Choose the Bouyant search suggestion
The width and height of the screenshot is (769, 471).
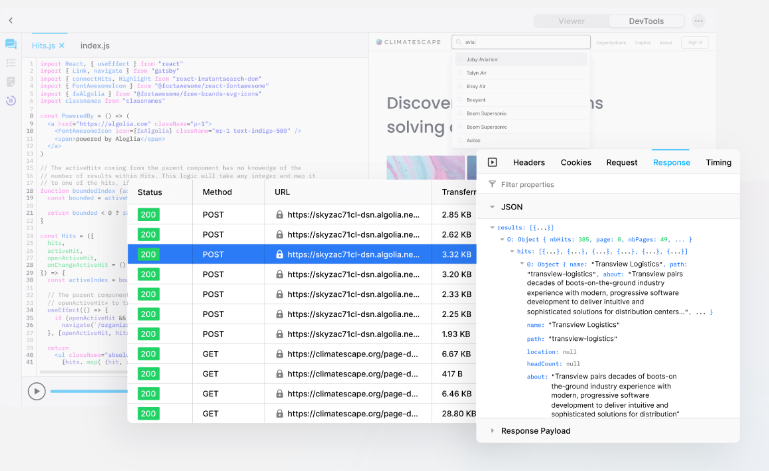[x=521, y=100]
